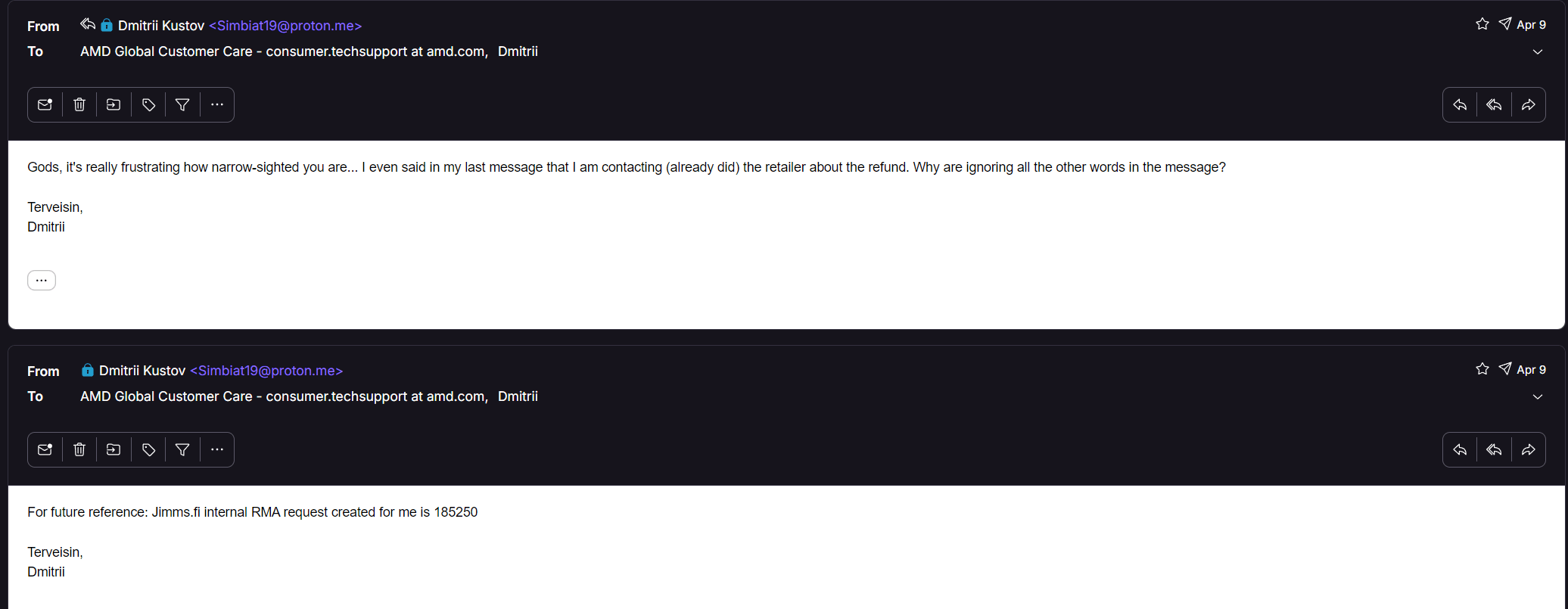Reply all on the first message

[x=1494, y=105]
